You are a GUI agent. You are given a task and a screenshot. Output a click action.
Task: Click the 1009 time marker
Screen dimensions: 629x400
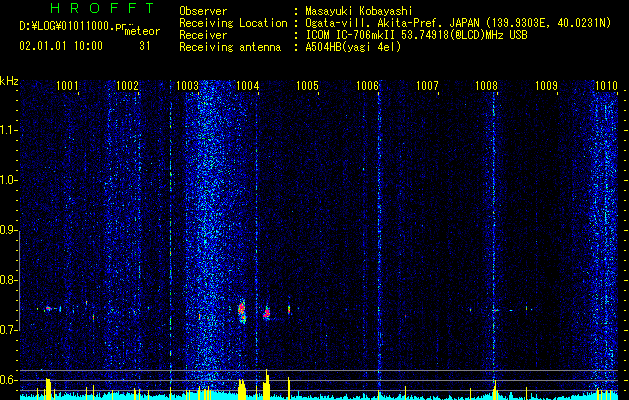[547, 85]
